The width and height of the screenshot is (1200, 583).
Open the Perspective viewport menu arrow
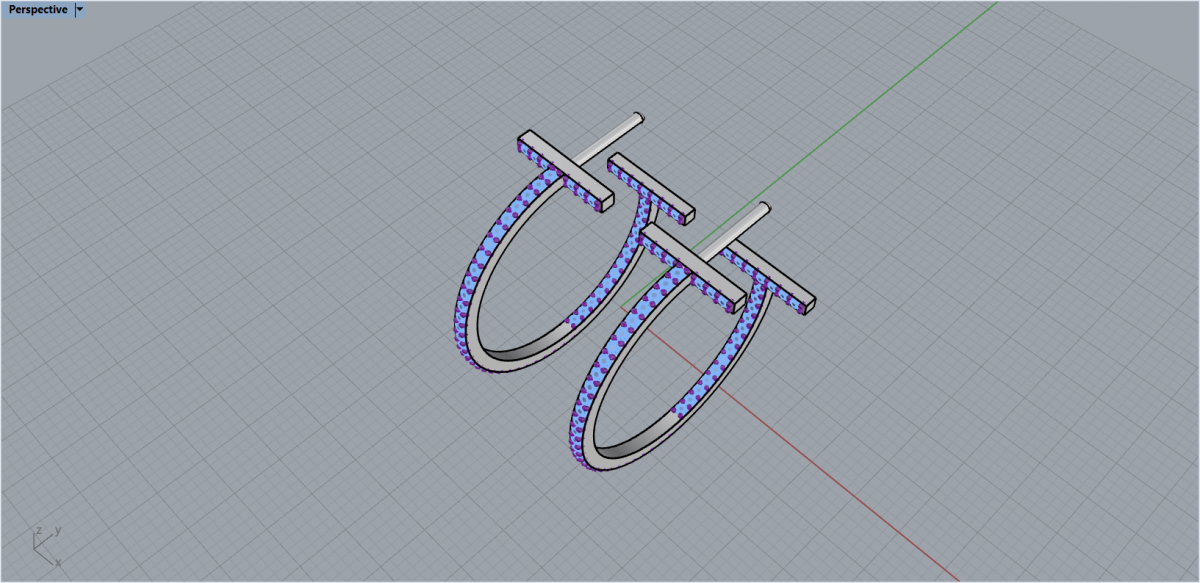(80, 9)
